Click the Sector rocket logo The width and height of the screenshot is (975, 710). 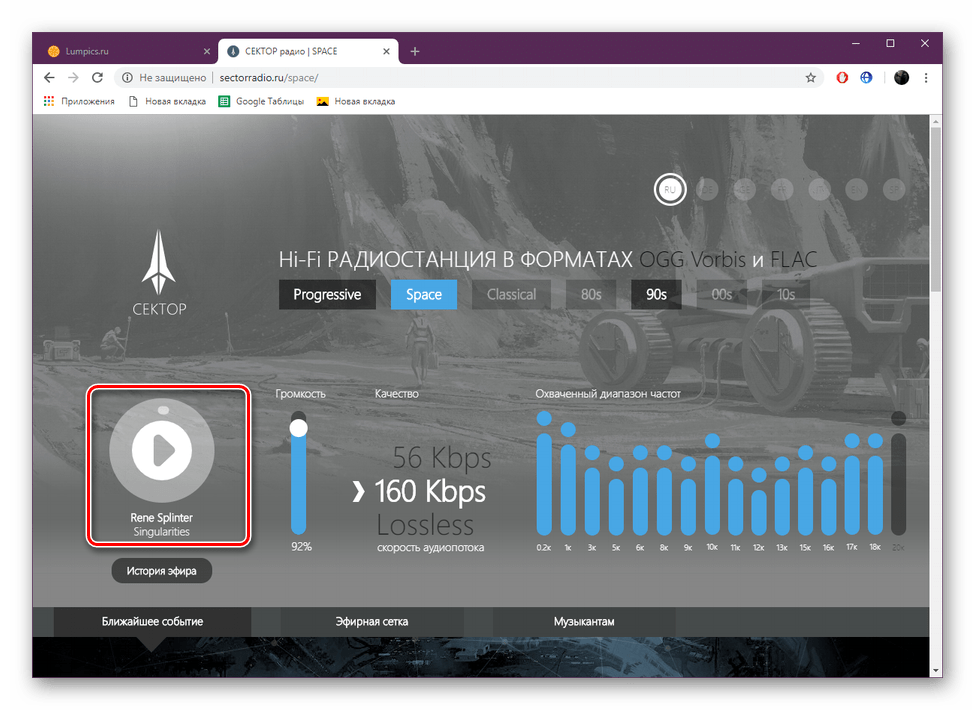pos(159,273)
